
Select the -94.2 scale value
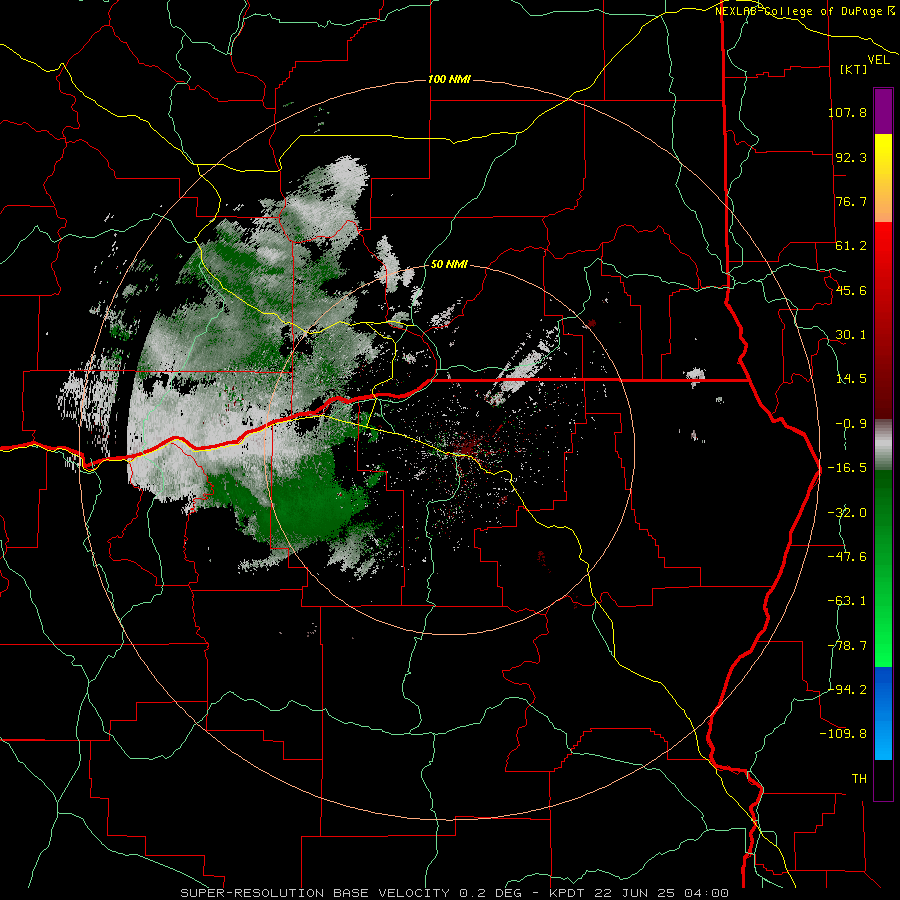(x=847, y=689)
